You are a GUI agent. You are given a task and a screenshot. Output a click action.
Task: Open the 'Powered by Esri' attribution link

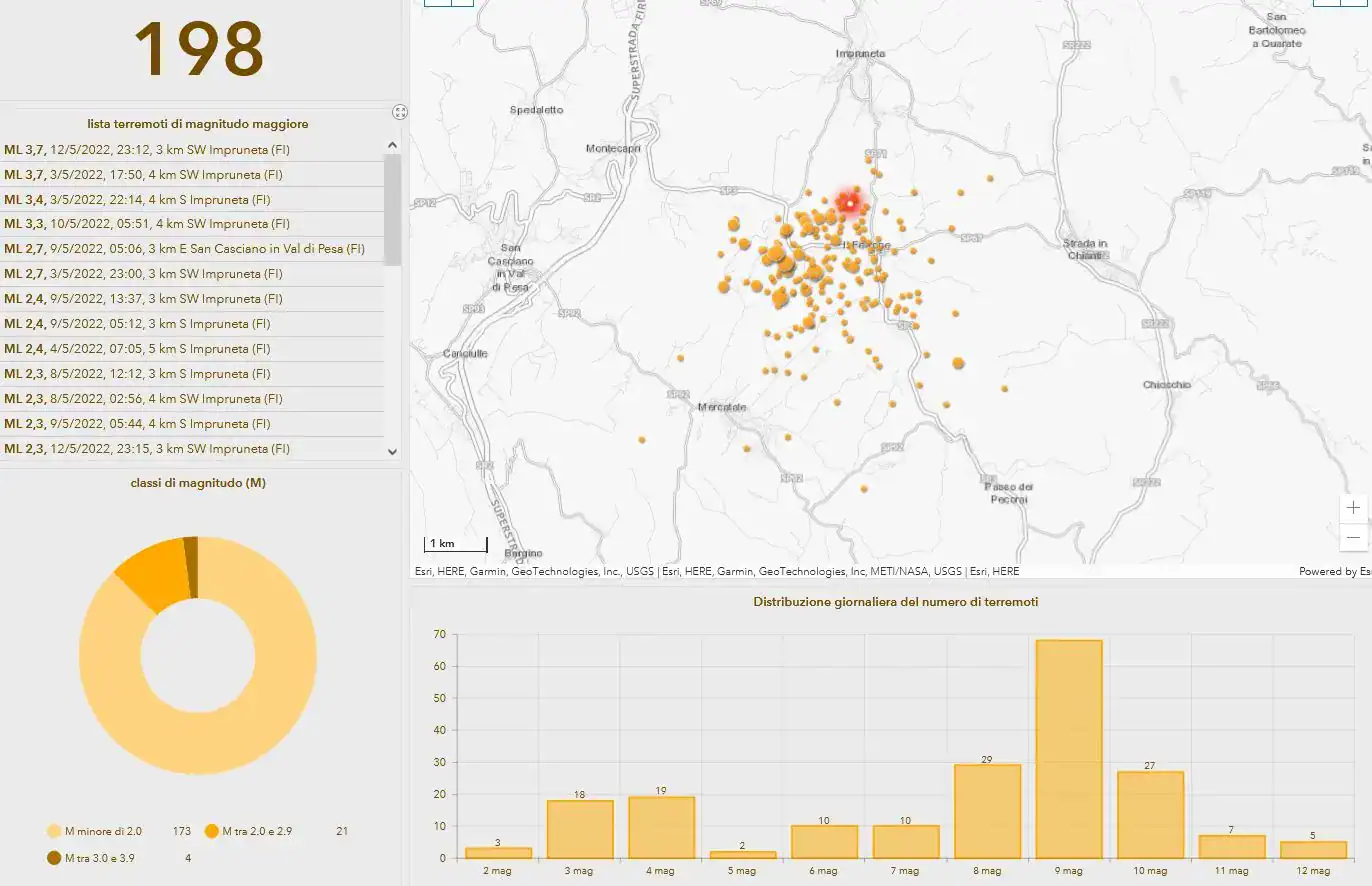[x=1335, y=572]
